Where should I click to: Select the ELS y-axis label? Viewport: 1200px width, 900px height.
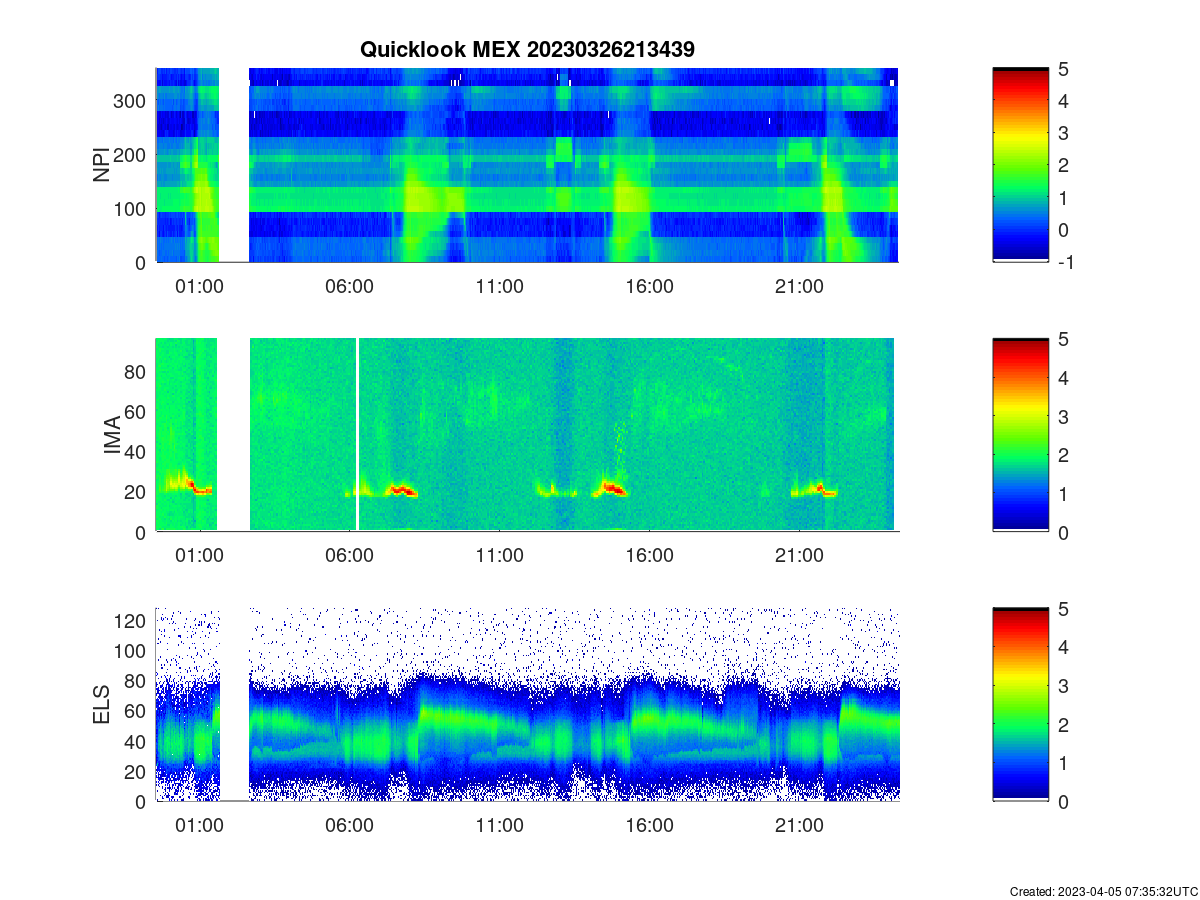(102, 704)
